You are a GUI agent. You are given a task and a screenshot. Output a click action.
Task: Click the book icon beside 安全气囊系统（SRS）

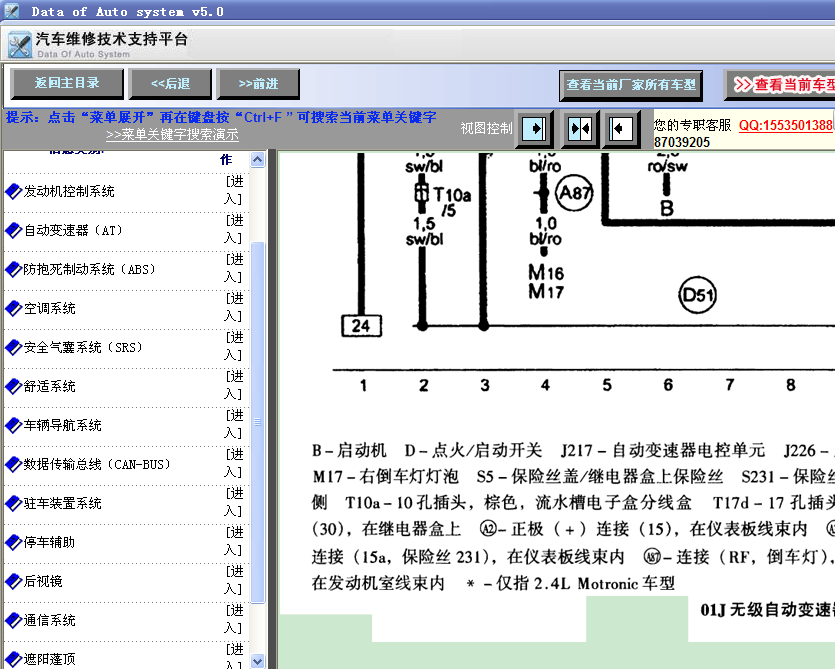pos(13,347)
